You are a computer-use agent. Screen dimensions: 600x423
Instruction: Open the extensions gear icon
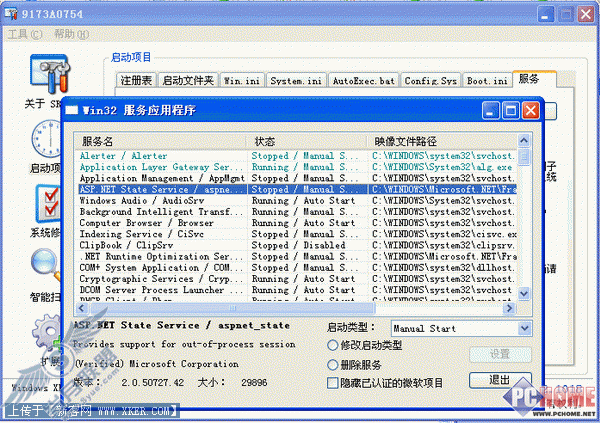(x=47, y=333)
